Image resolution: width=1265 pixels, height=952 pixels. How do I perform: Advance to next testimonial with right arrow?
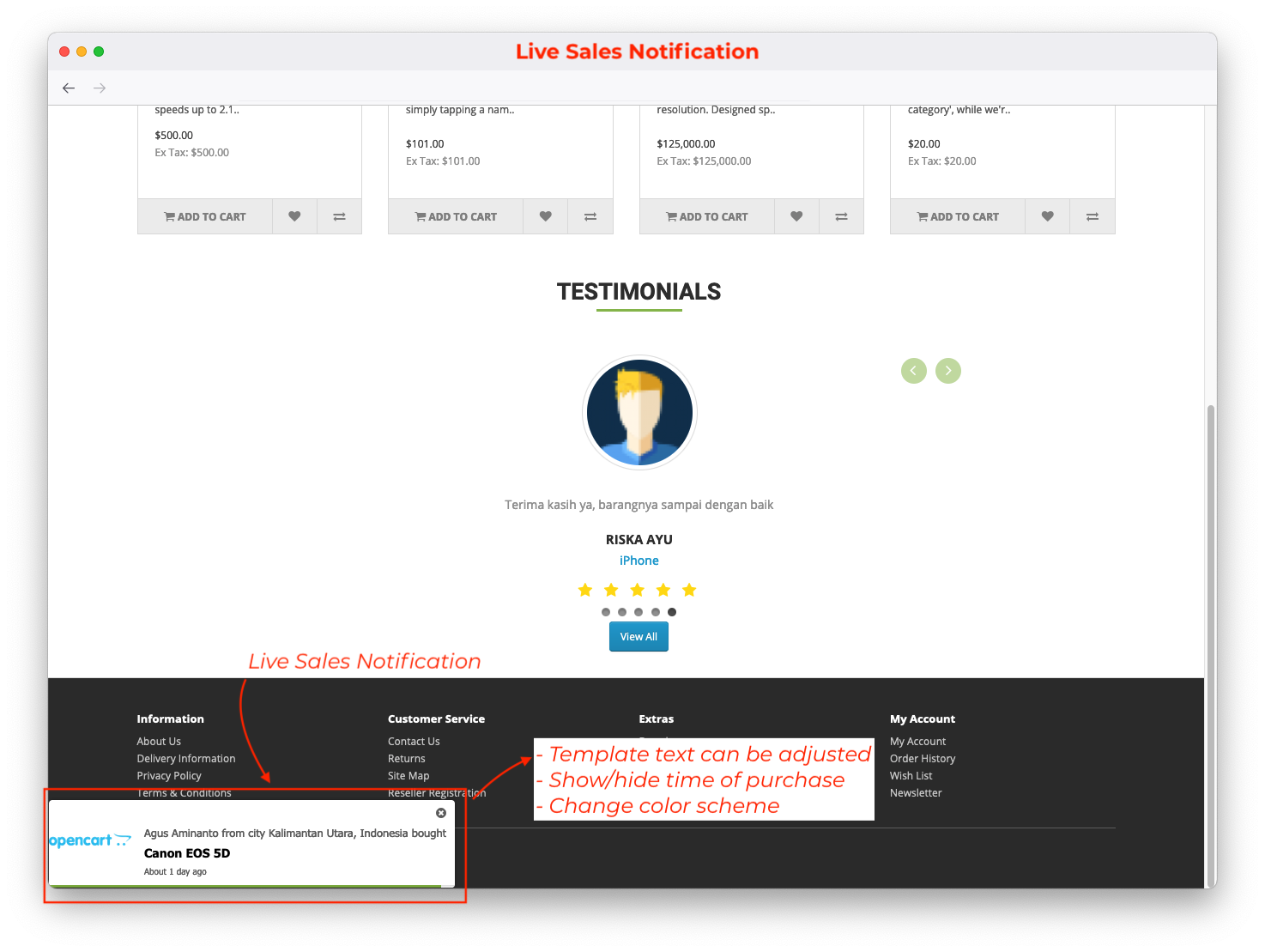(947, 371)
